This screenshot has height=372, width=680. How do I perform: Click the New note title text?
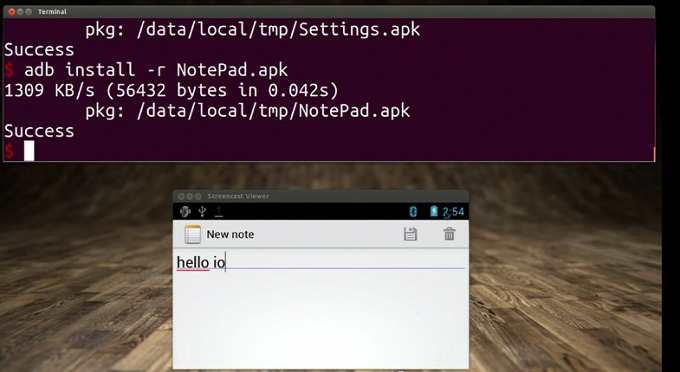tap(230, 235)
